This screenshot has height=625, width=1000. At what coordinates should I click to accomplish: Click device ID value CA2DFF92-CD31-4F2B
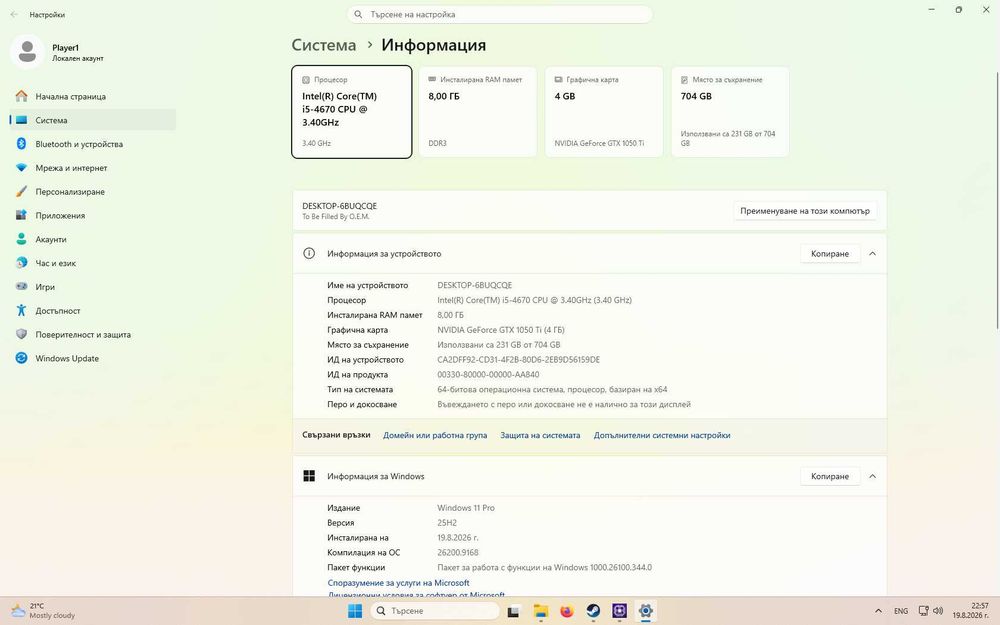pyautogui.click(x=518, y=360)
